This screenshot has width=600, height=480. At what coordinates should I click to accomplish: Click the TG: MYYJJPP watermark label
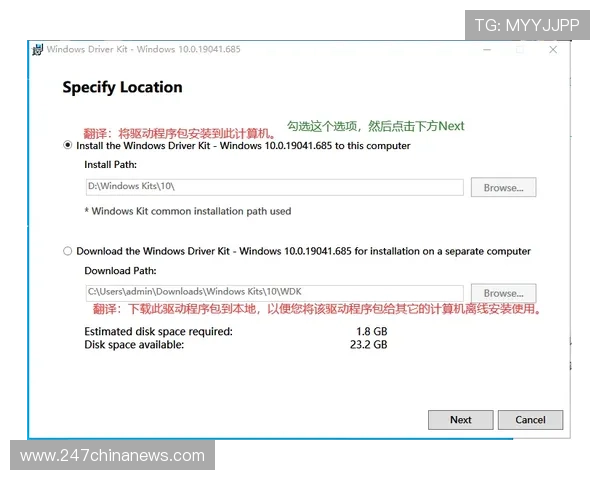tap(526, 25)
